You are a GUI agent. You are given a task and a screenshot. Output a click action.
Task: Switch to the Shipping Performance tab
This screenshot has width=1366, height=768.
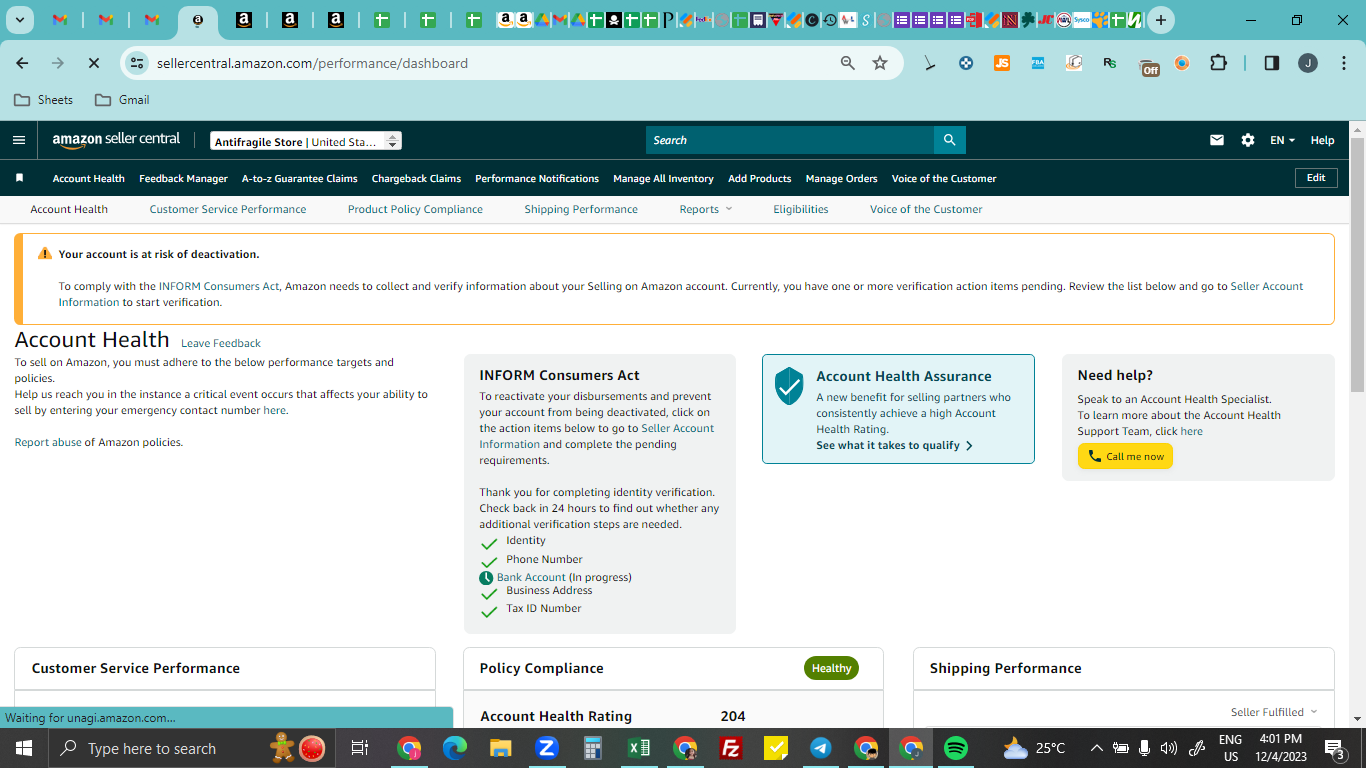pyautogui.click(x=581, y=209)
